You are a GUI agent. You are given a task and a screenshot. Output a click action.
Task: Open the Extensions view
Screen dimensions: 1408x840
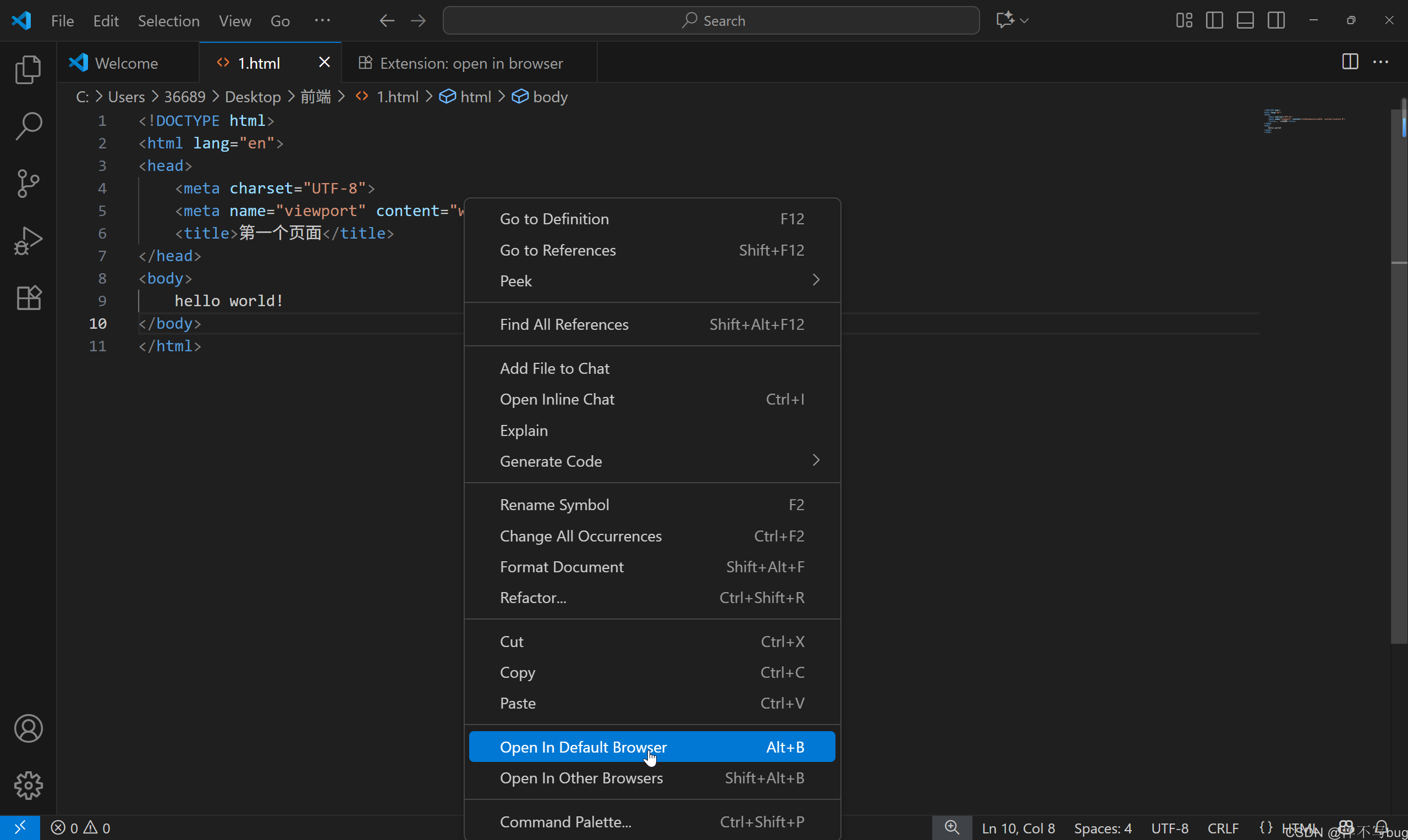click(28, 298)
